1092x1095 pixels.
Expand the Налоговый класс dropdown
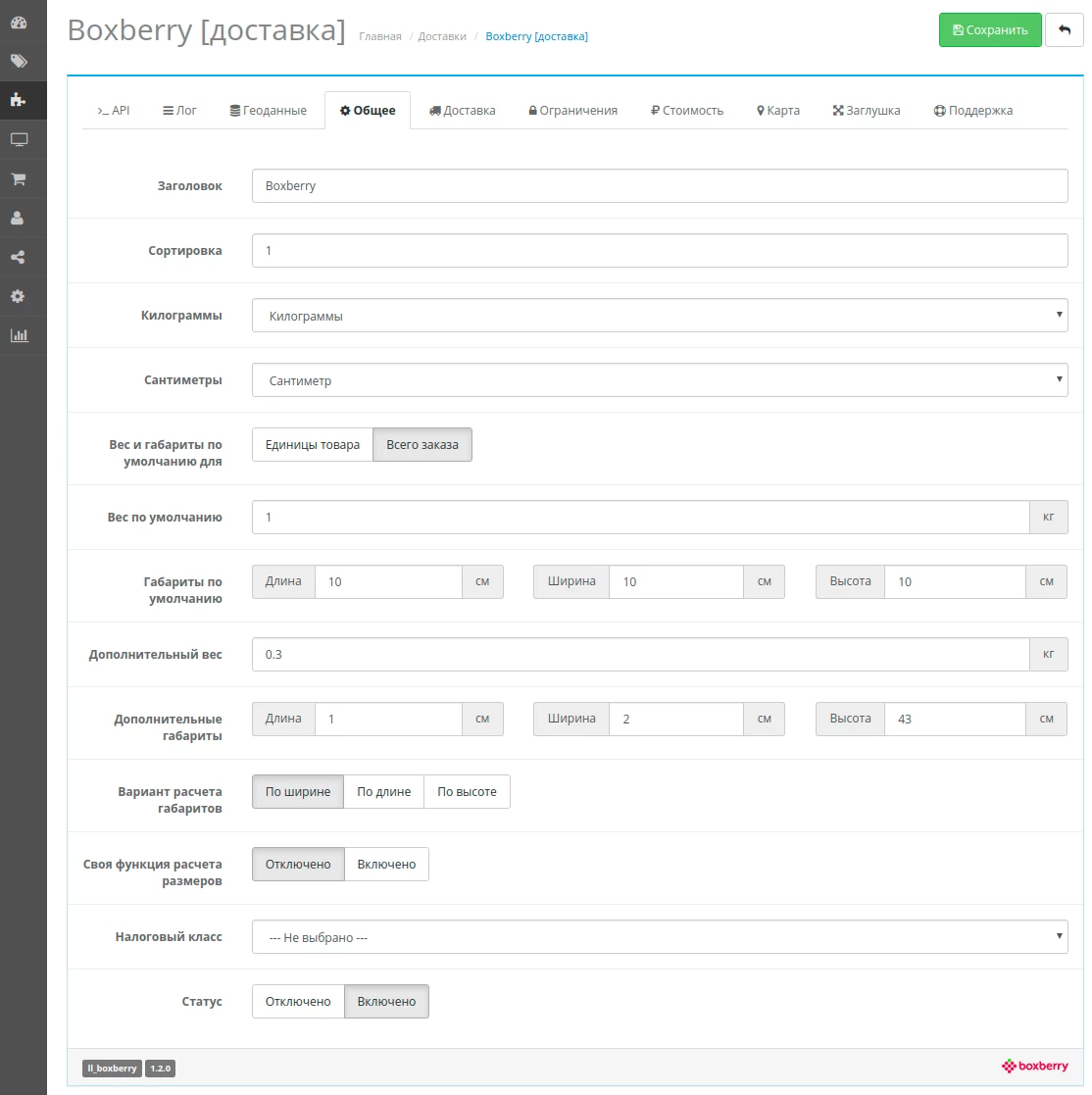(660, 936)
